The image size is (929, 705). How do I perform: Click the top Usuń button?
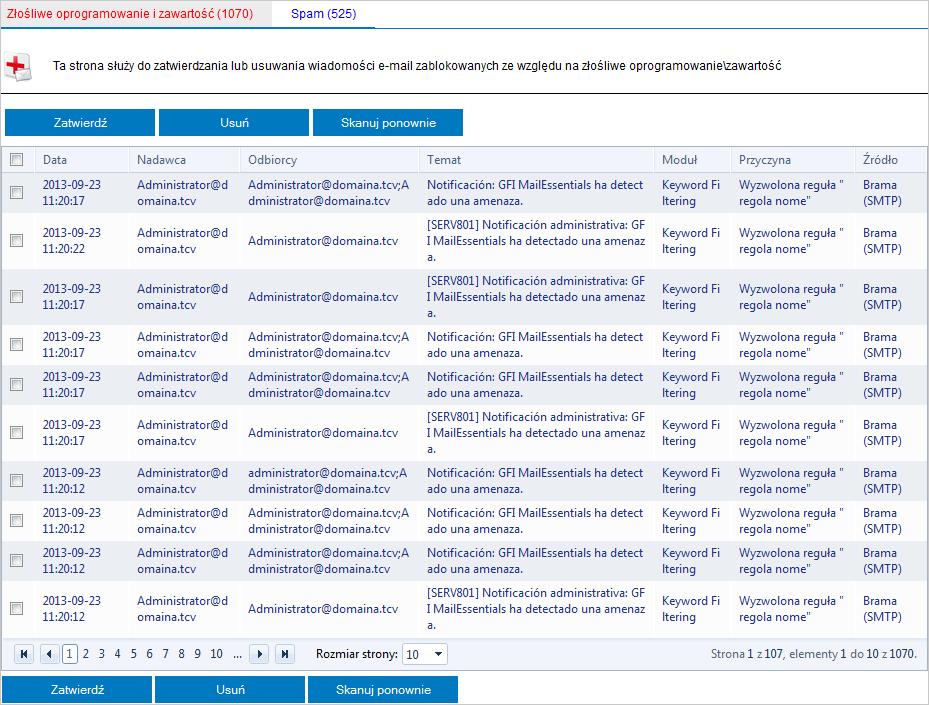234,123
